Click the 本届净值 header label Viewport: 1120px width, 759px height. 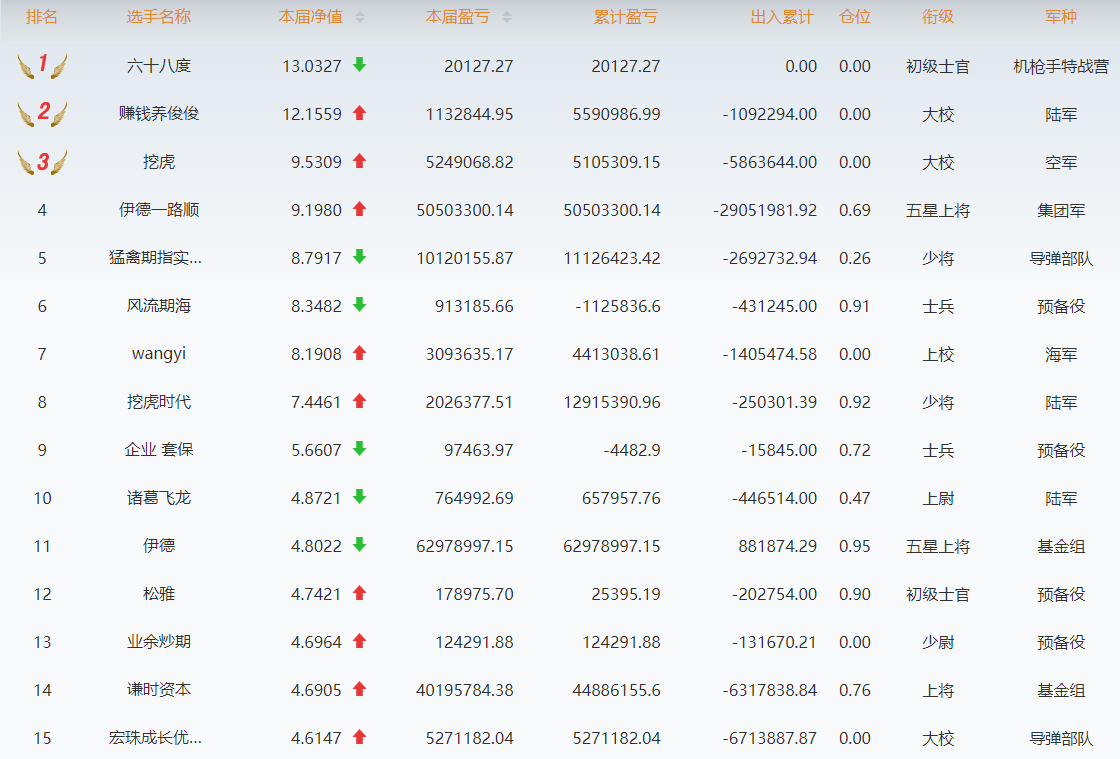[311, 17]
